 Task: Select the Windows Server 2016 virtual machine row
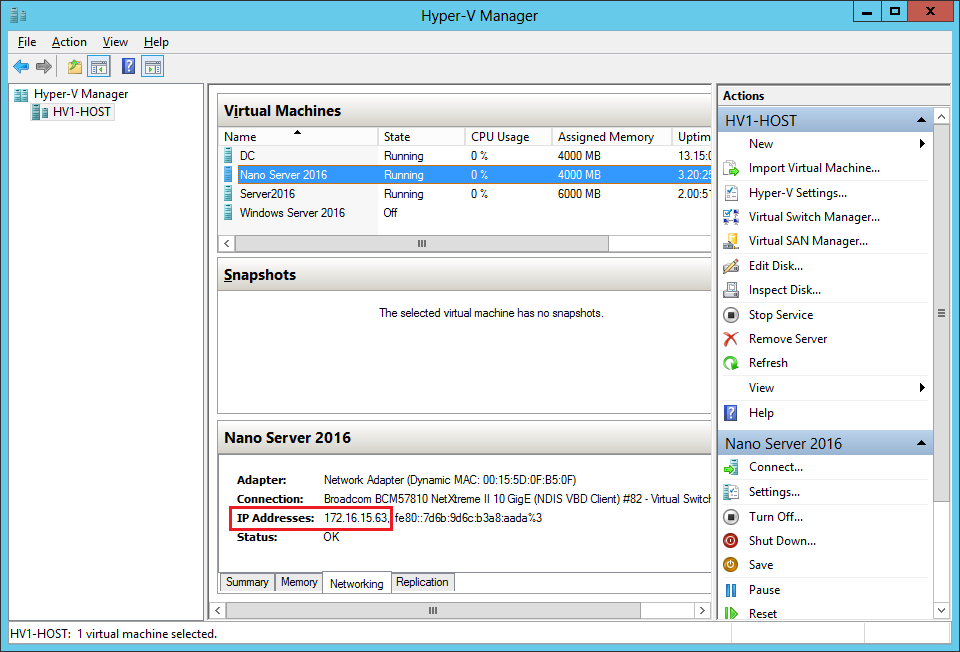click(465, 212)
